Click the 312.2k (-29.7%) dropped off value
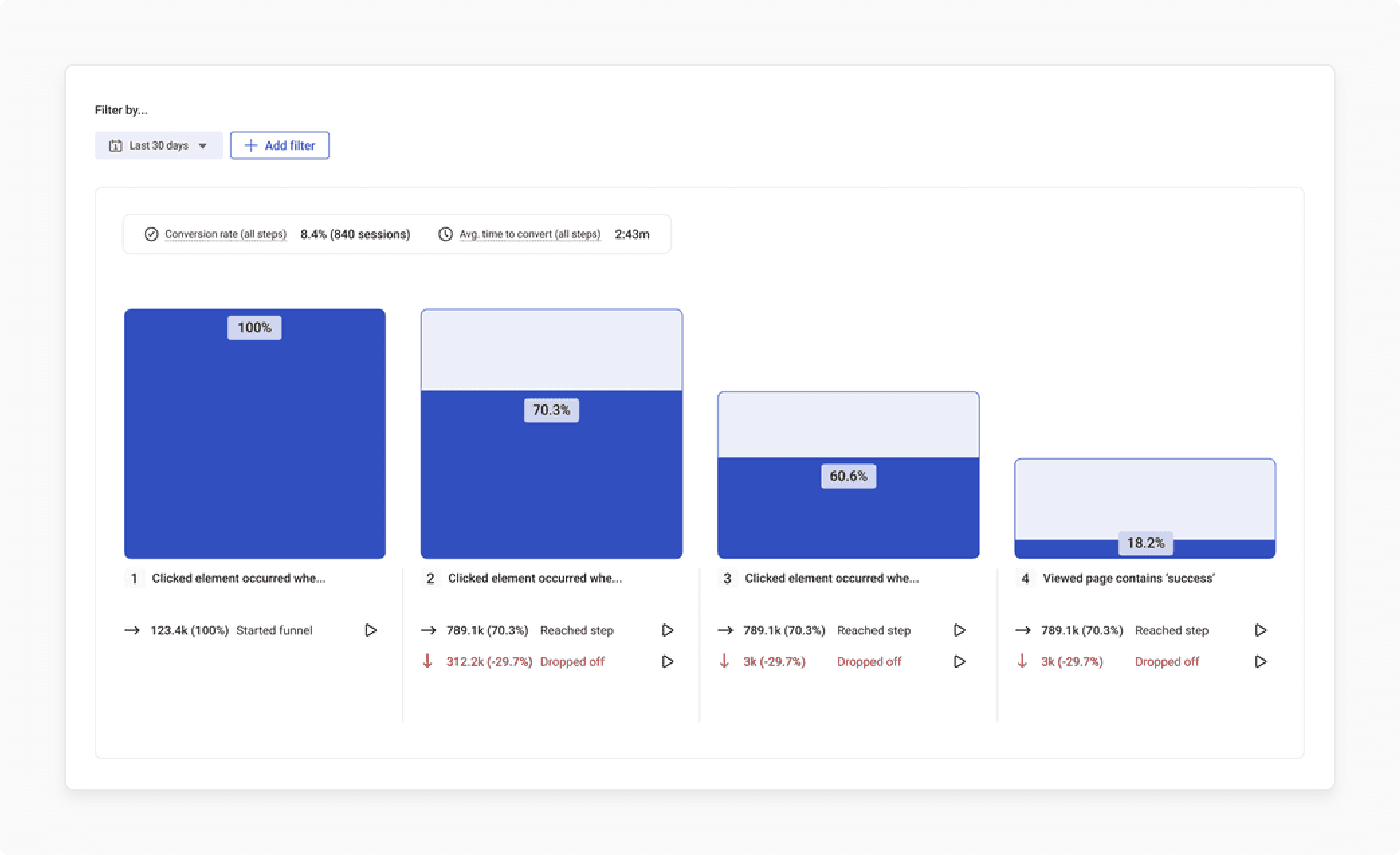The image size is (1400, 855). click(x=489, y=662)
